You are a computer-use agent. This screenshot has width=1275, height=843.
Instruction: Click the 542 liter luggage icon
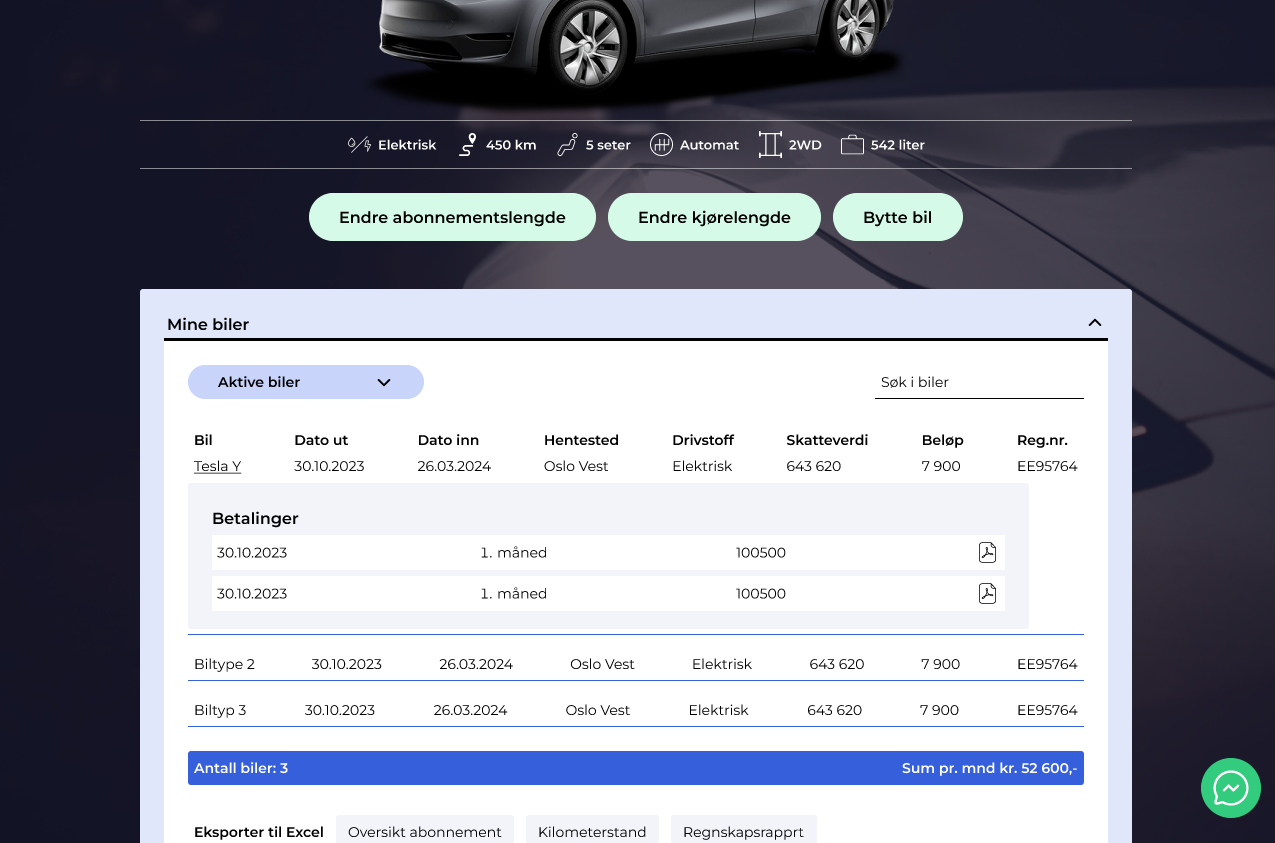click(x=852, y=145)
